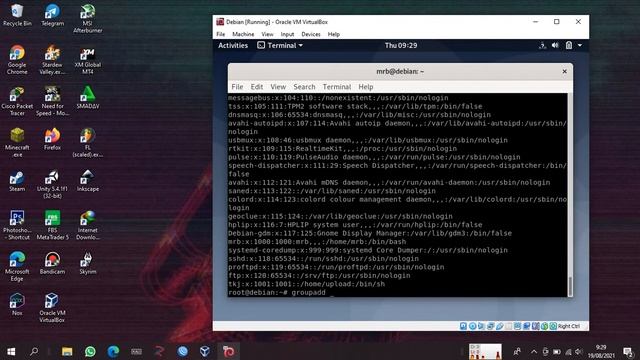Viewport: 640px width, 360px height.
Task: Open Photoshop shortcut on the desktop
Action: click(x=17, y=225)
